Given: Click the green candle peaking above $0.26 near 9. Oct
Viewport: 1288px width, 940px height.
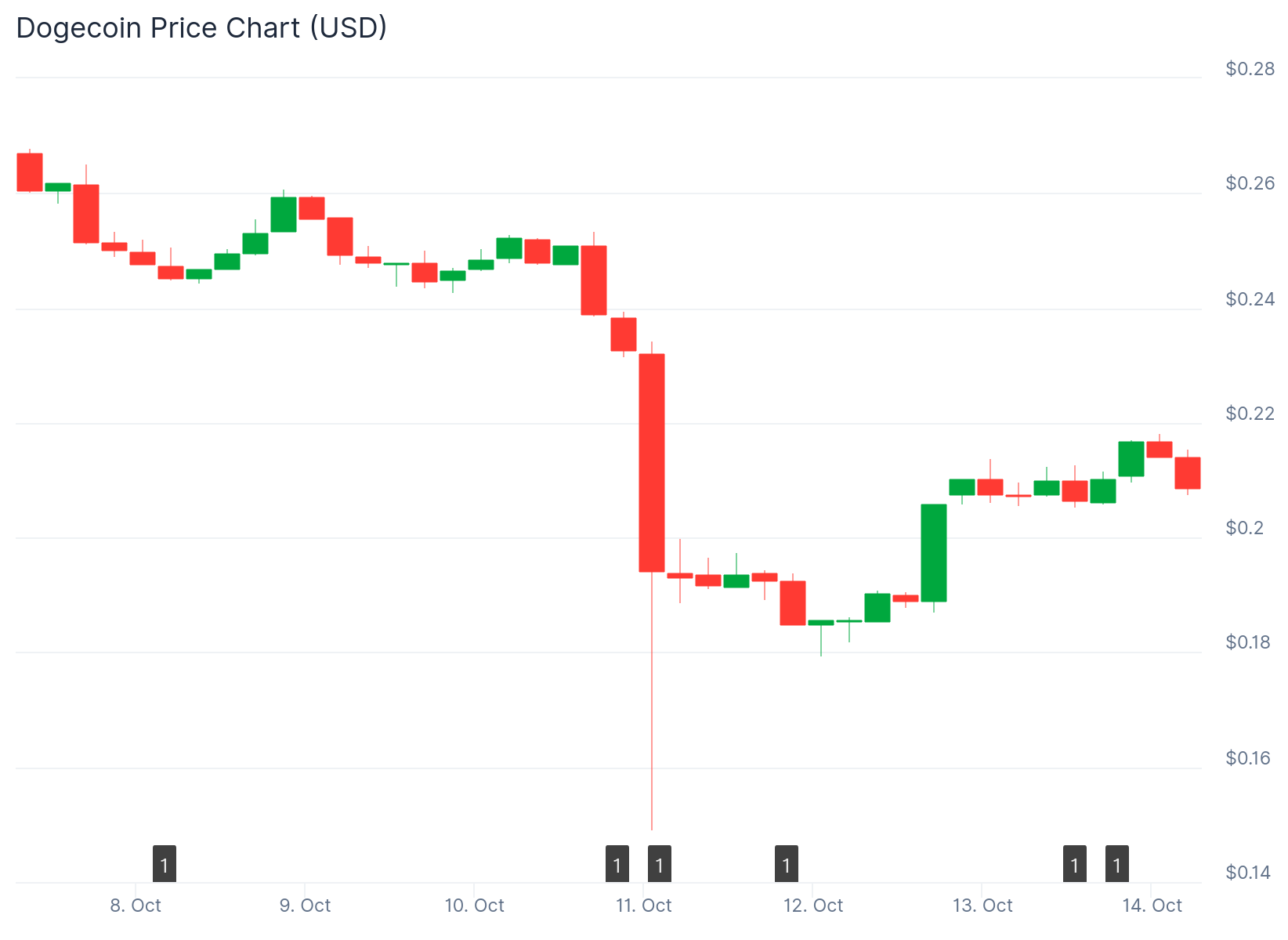Looking at the screenshot, I should (284, 215).
